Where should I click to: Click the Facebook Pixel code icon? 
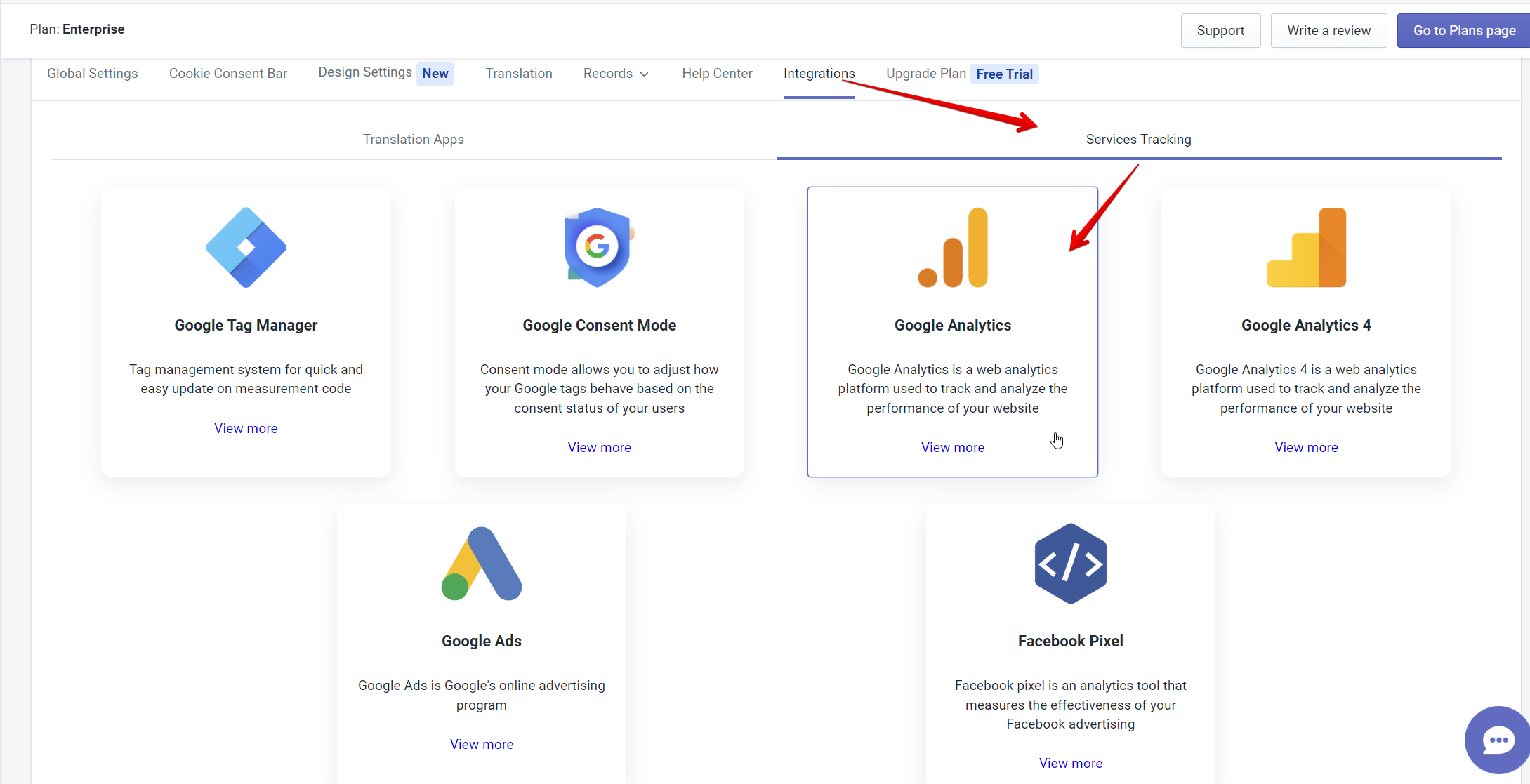pos(1071,564)
